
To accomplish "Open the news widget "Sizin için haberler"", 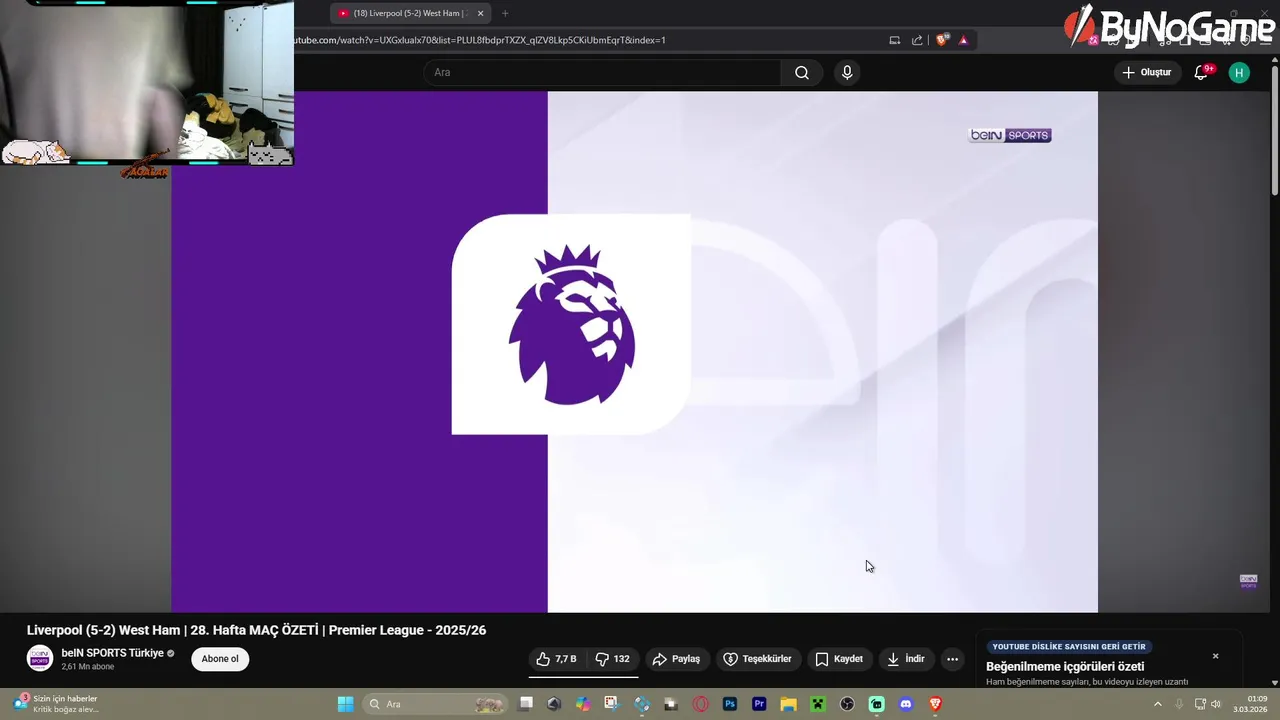I will [x=58, y=704].
